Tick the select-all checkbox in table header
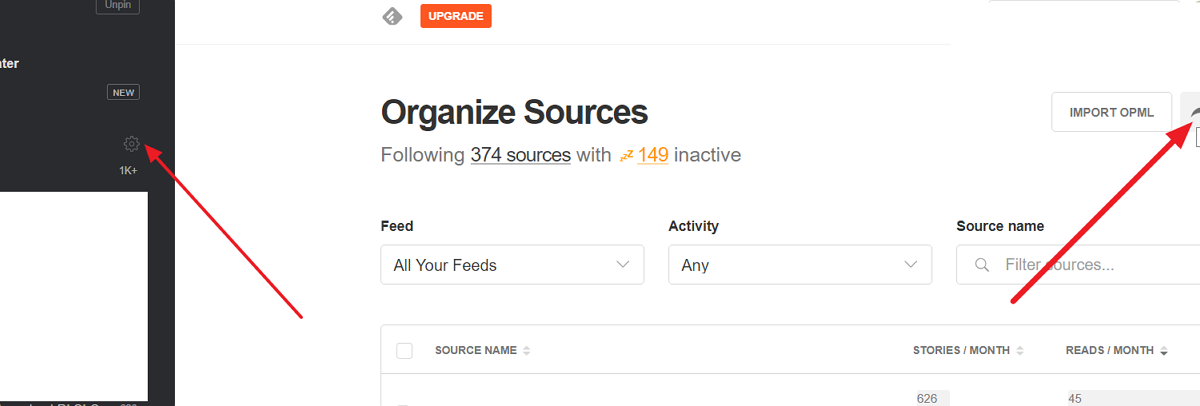 (x=405, y=351)
